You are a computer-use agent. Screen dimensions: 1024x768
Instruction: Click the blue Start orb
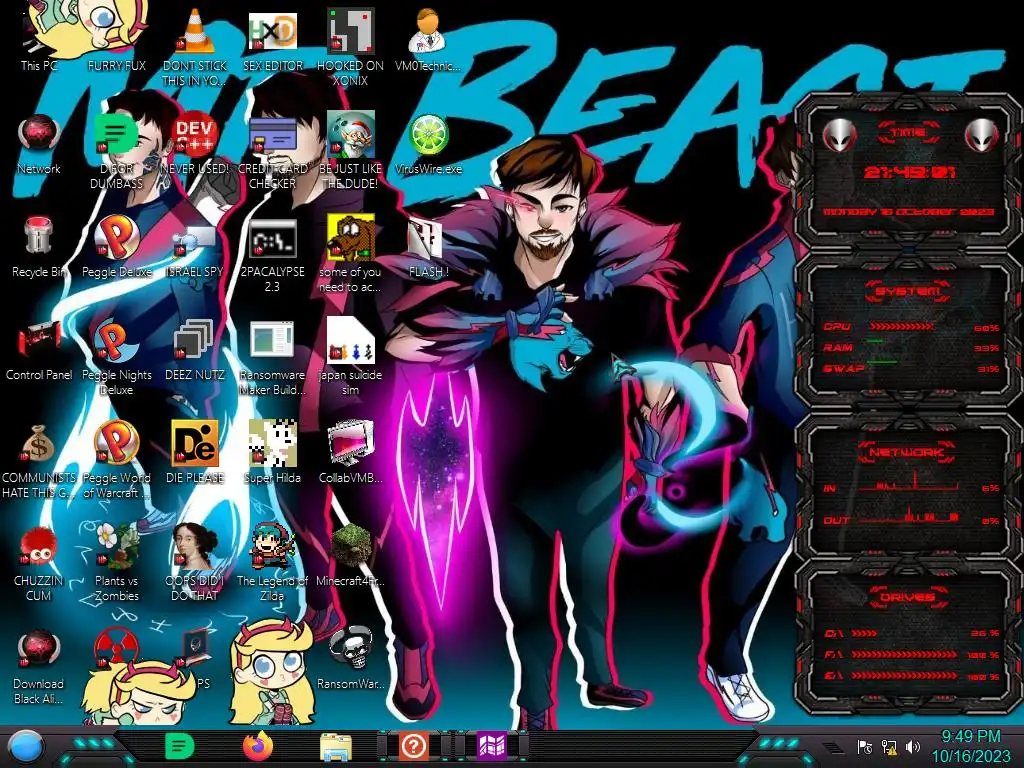tap(26, 746)
